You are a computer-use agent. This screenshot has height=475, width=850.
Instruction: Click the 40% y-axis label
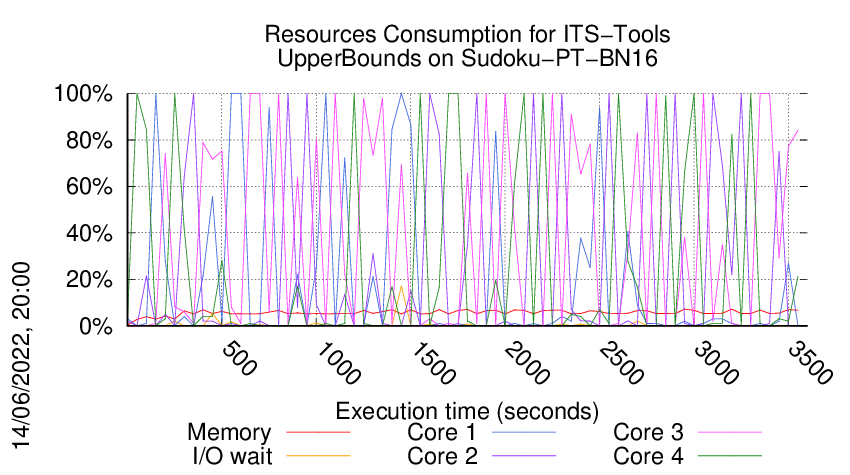tap(89, 233)
